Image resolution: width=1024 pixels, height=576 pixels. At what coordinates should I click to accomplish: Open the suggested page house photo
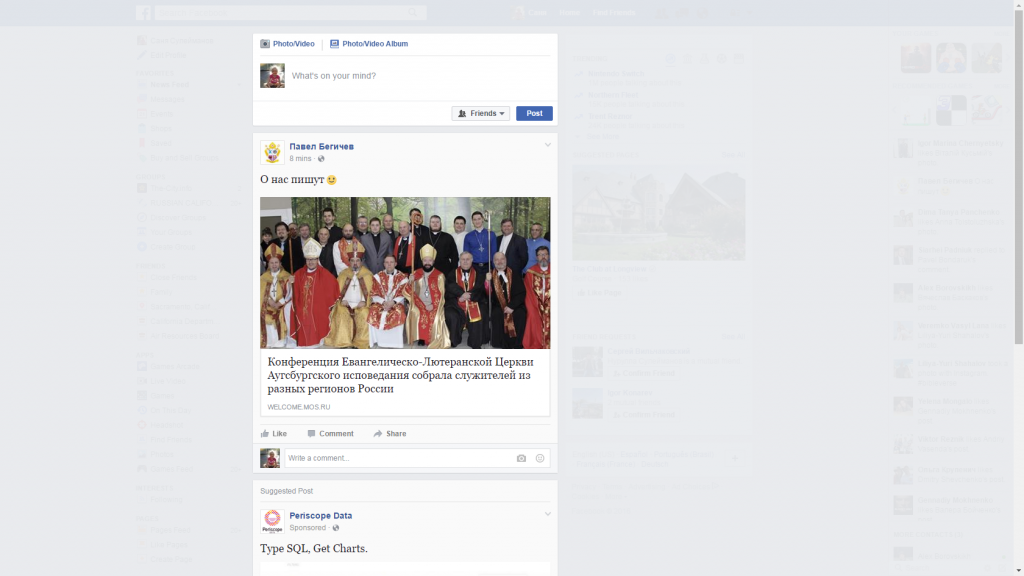(x=658, y=212)
